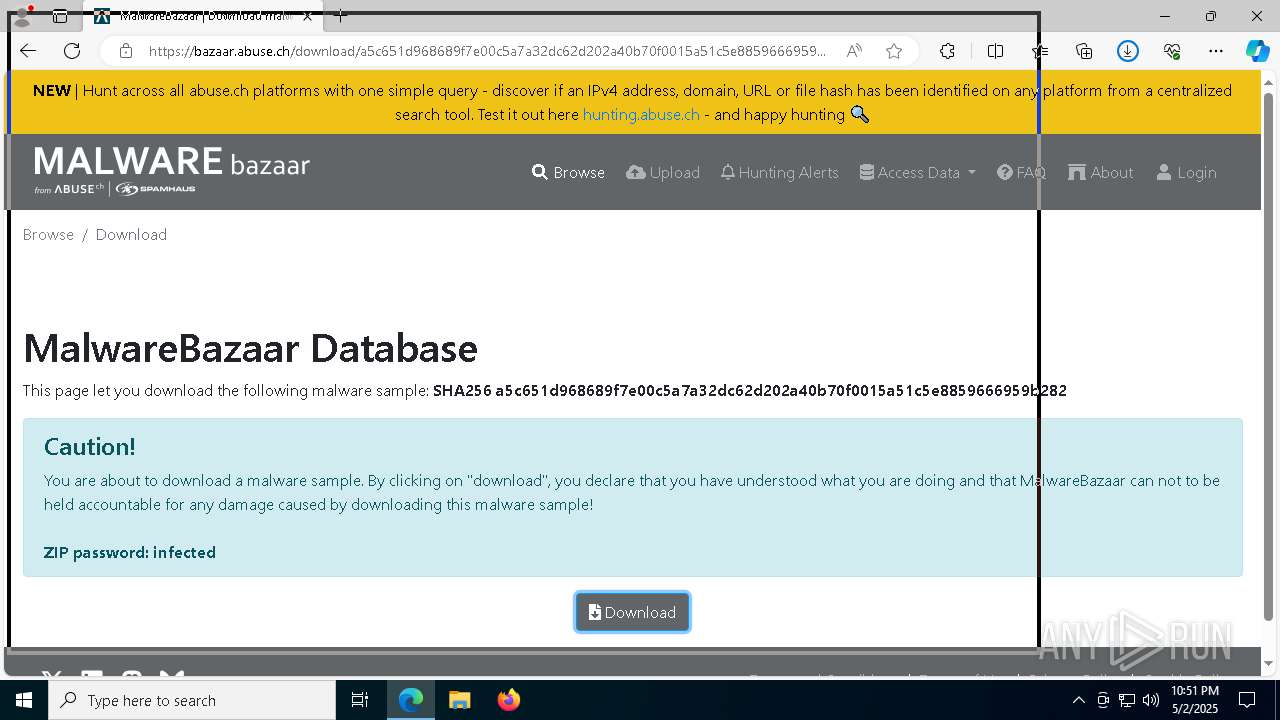The height and width of the screenshot is (720, 1280).
Task: Add this page to favorites
Action: 894,51
